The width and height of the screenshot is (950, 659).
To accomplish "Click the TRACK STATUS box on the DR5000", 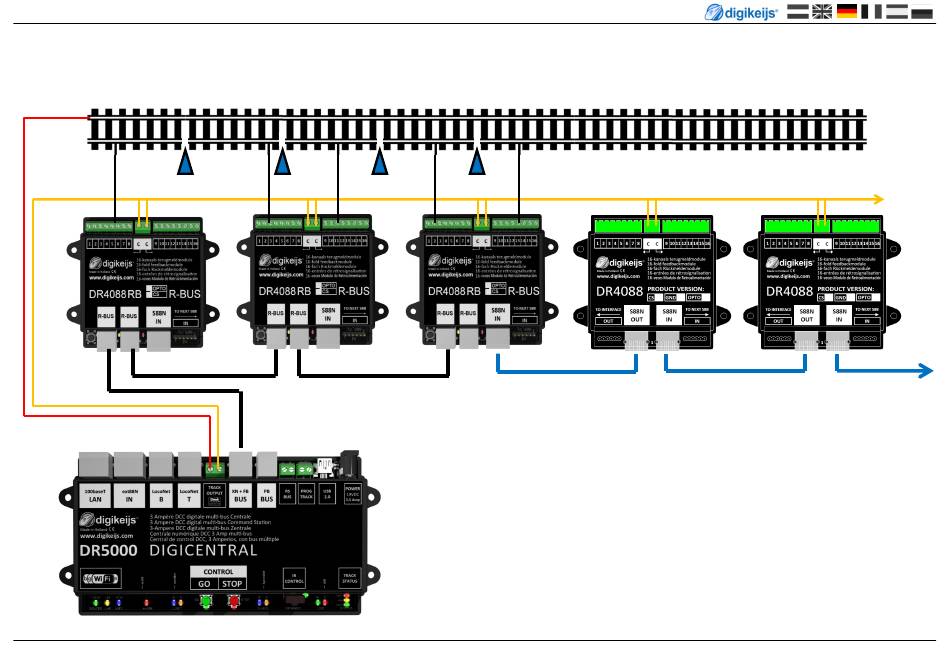I will pyautogui.click(x=350, y=578).
